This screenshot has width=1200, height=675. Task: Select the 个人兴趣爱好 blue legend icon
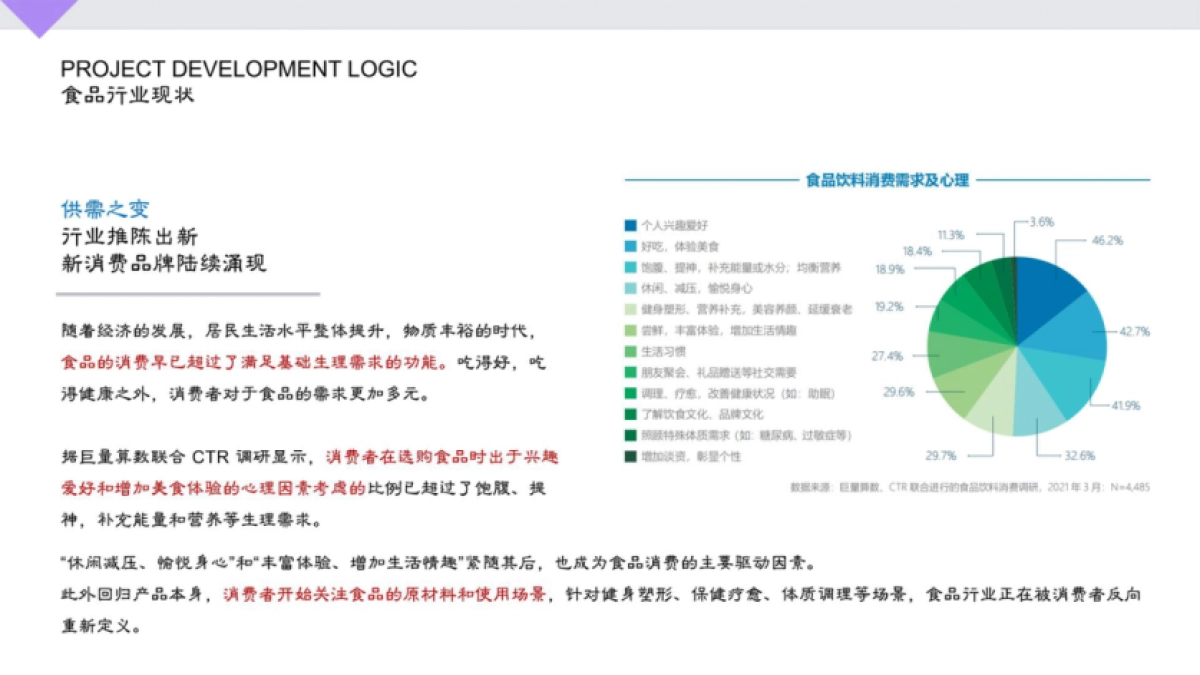(x=629, y=226)
